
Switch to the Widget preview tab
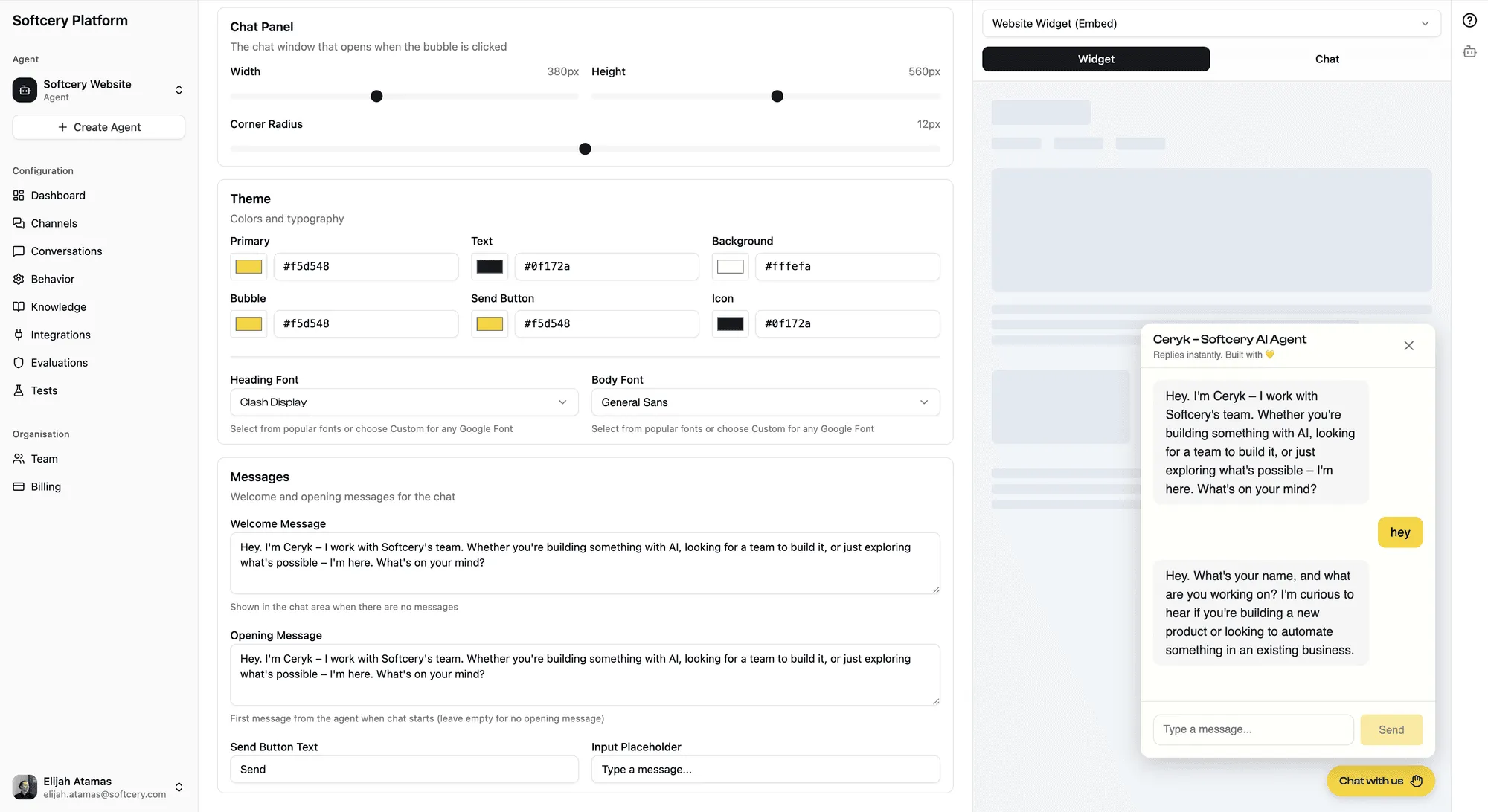click(1096, 59)
